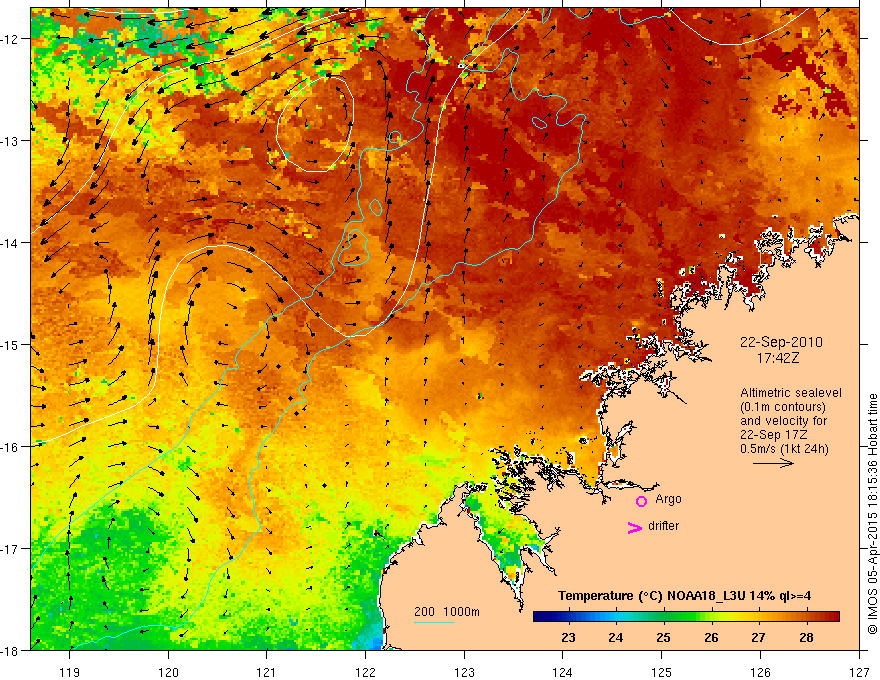This screenshot has width=880, height=680.
Task: Click the latitude axis label -14
Action: pyautogui.click(x=11, y=243)
